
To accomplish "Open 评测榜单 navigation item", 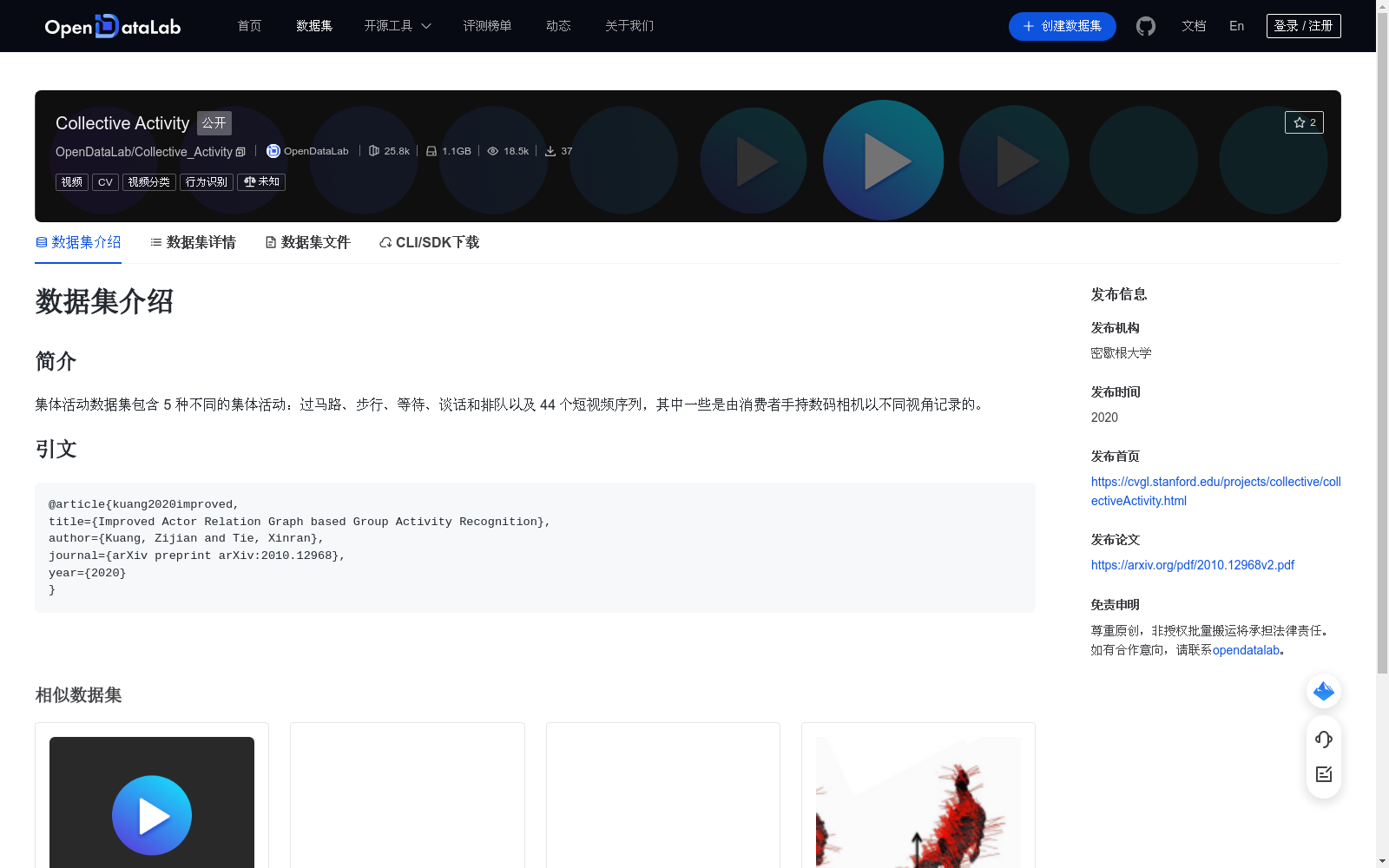I will tap(487, 26).
